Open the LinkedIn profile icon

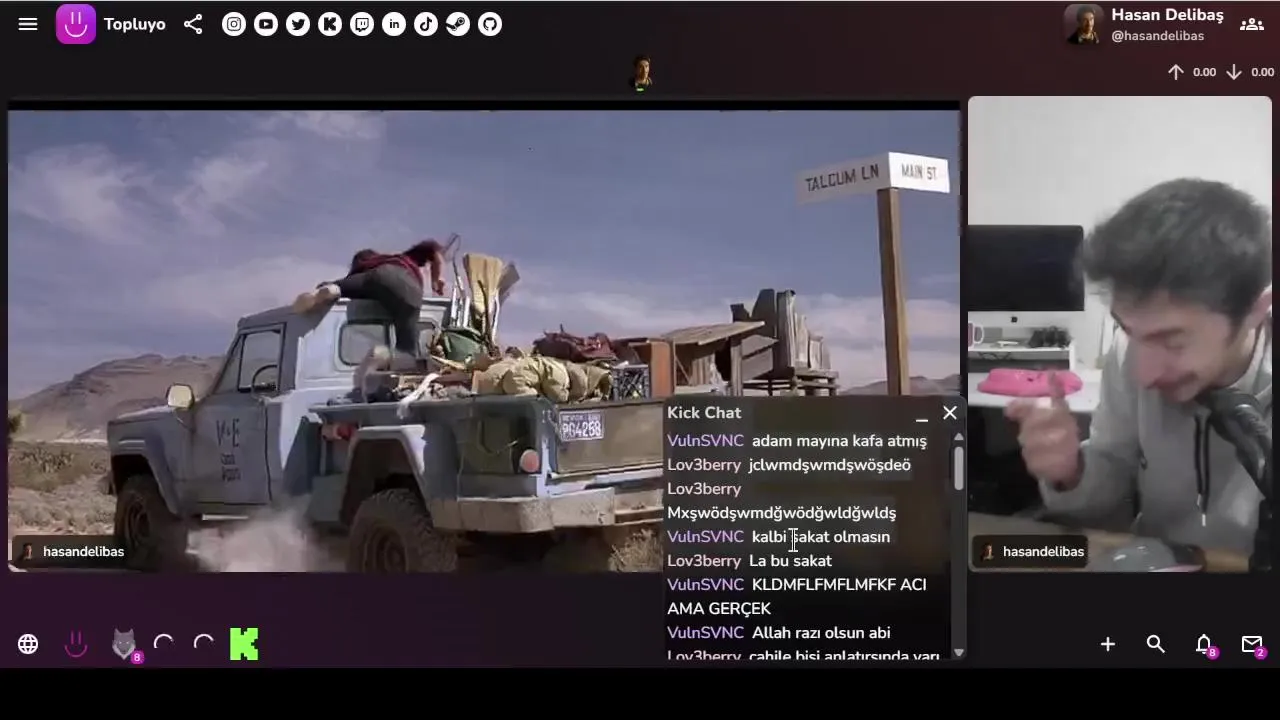(394, 24)
